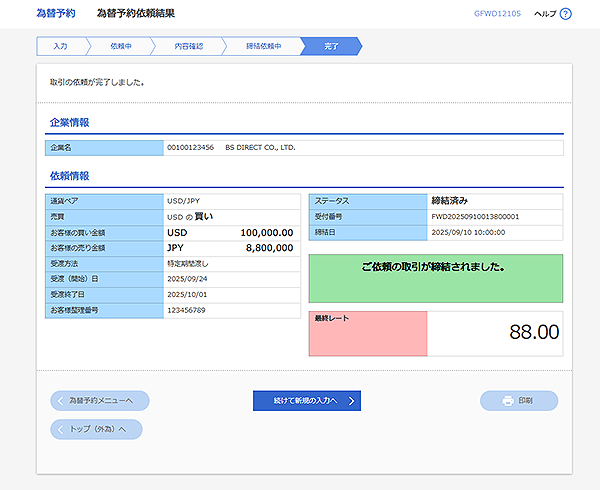Click delivery end date 2025/10/01

click(x=187, y=295)
